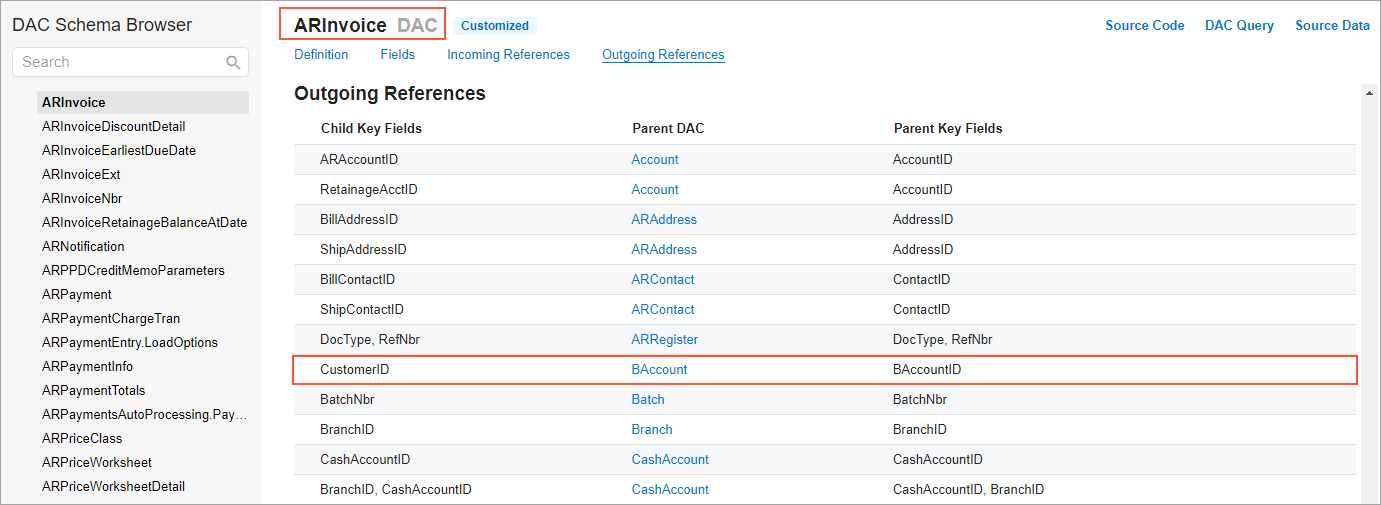
Task: Choose ARPriceWorksheet from the DAC list
Action: tap(97, 463)
